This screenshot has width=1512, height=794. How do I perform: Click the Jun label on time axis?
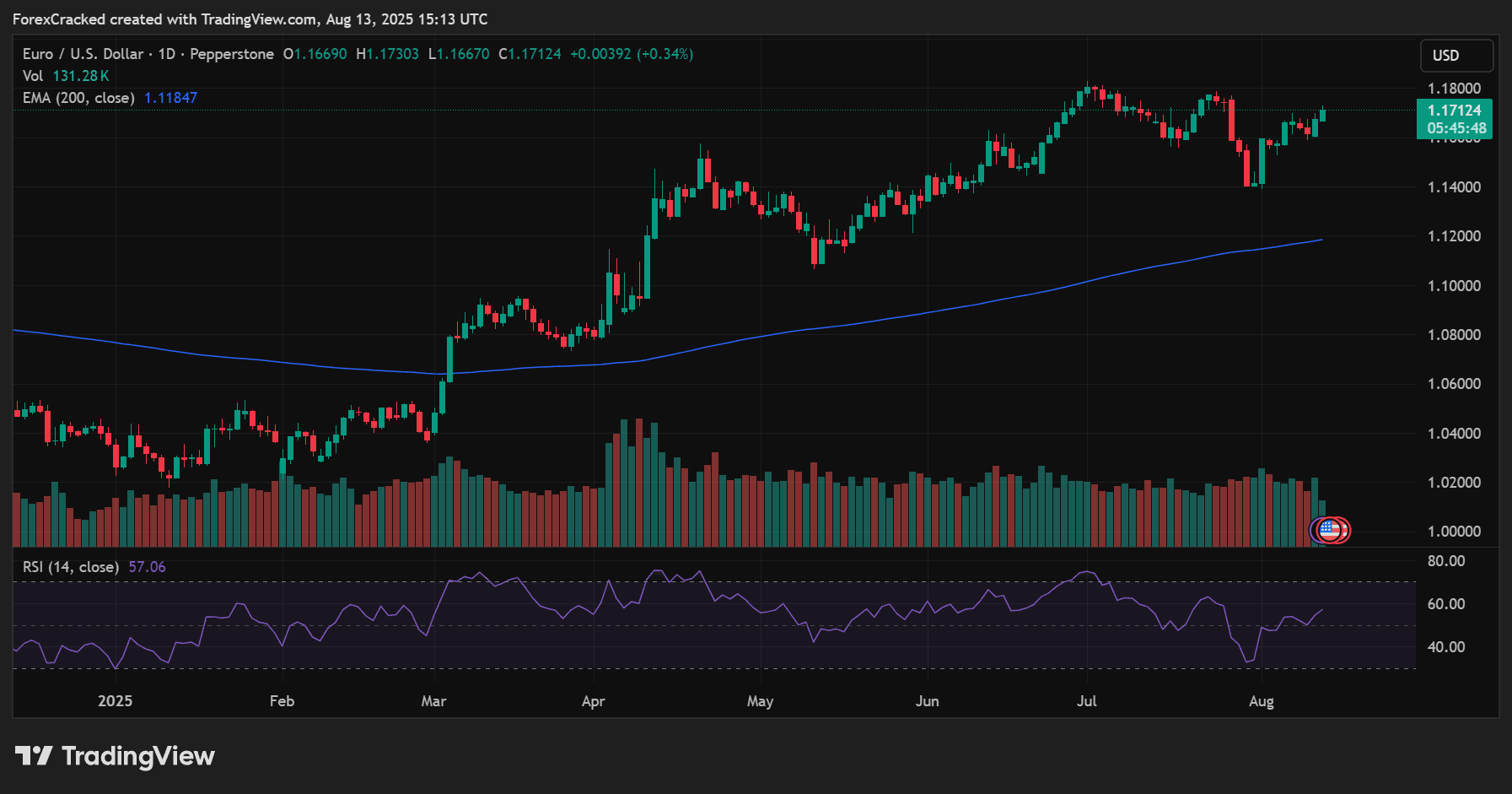tap(927, 701)
